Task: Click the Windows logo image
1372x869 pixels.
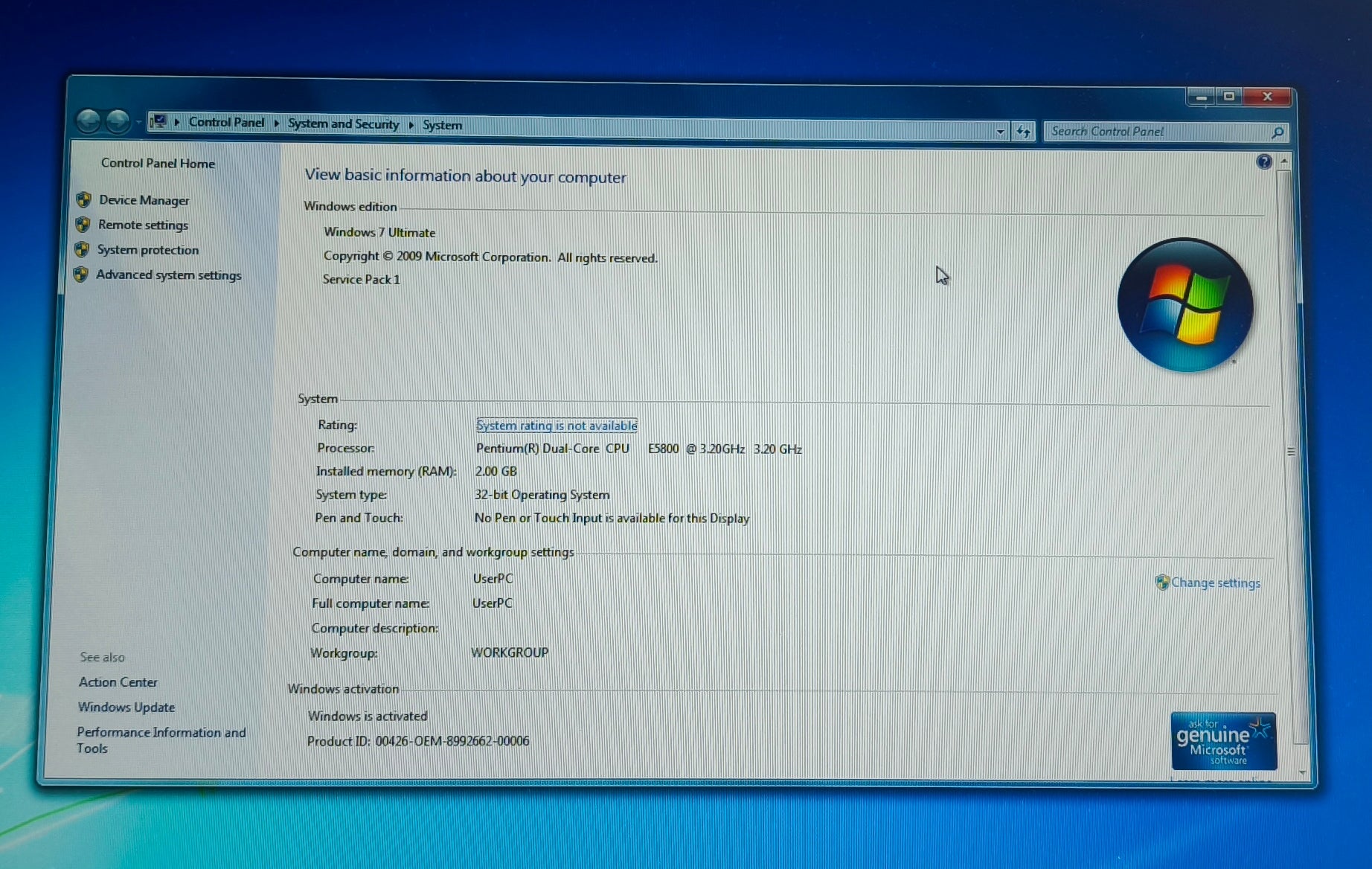Action: tap(1185, 305)
